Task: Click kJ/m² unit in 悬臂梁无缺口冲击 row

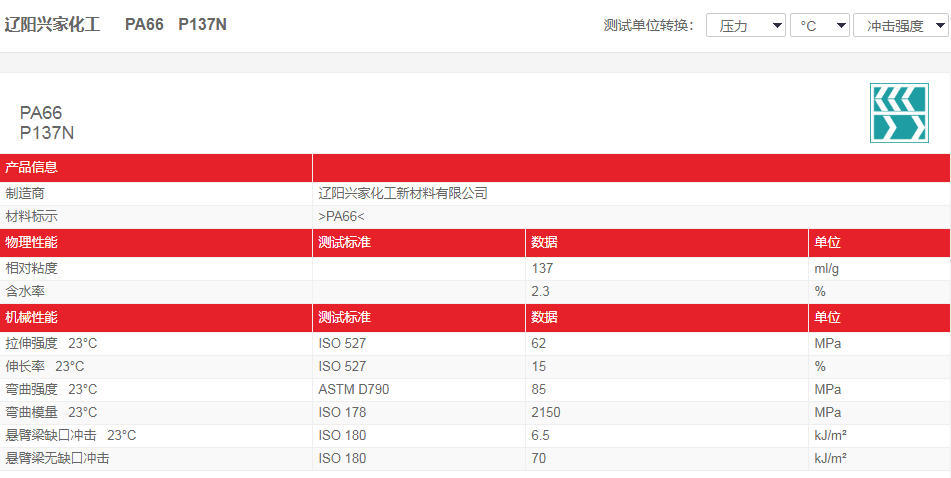Action: click(x=830, y=459)
